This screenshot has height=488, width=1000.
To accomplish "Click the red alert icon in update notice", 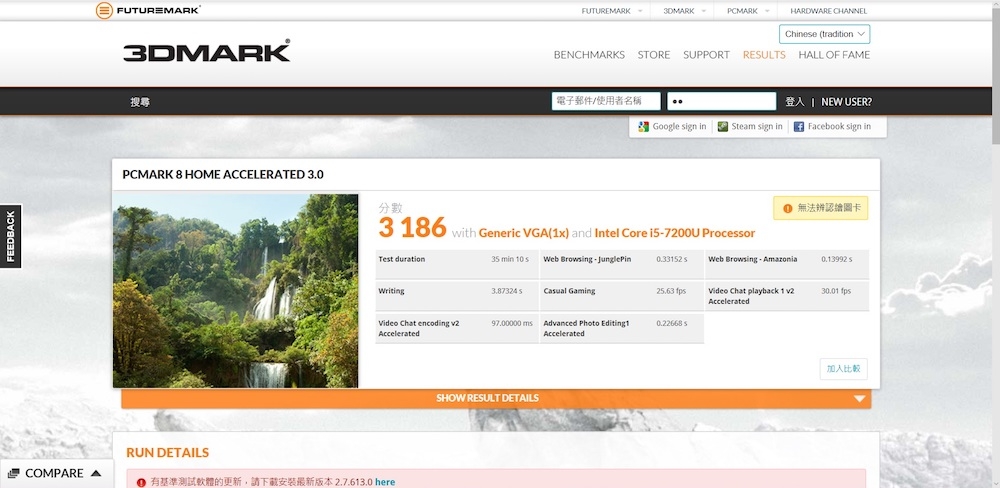I will (x=140, y=482).
